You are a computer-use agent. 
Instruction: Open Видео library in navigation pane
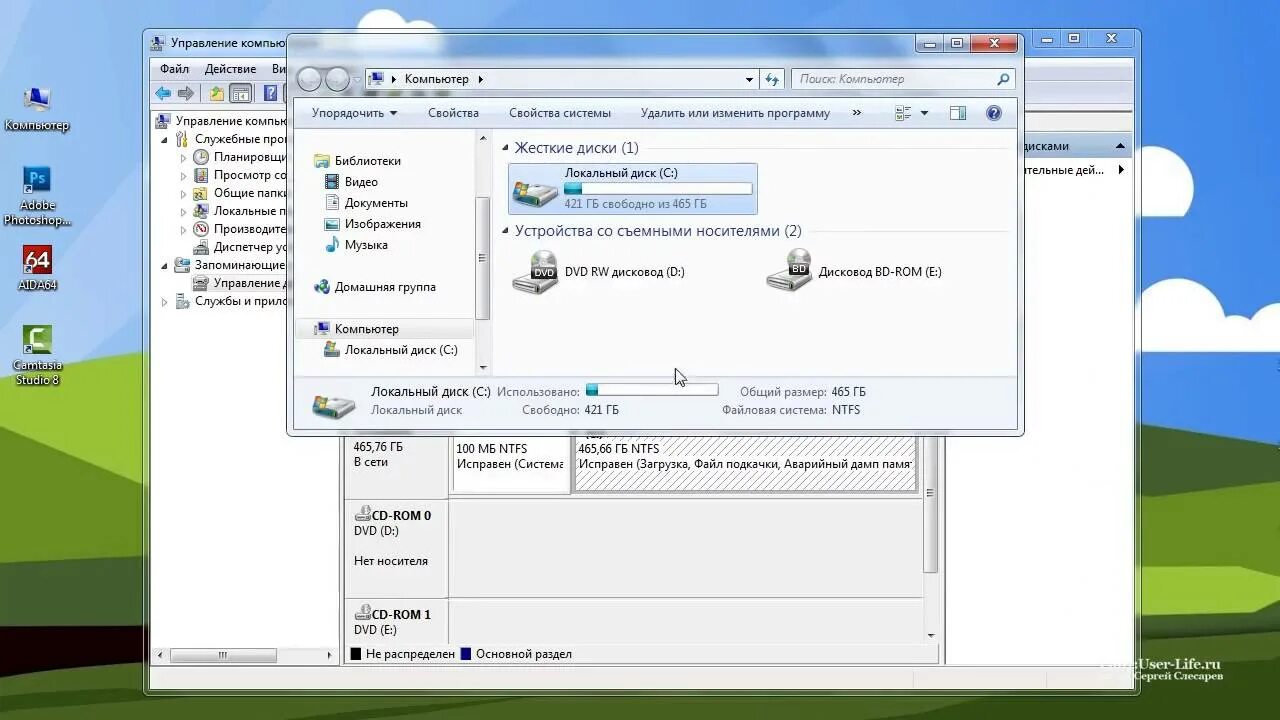tap(361, 182)
